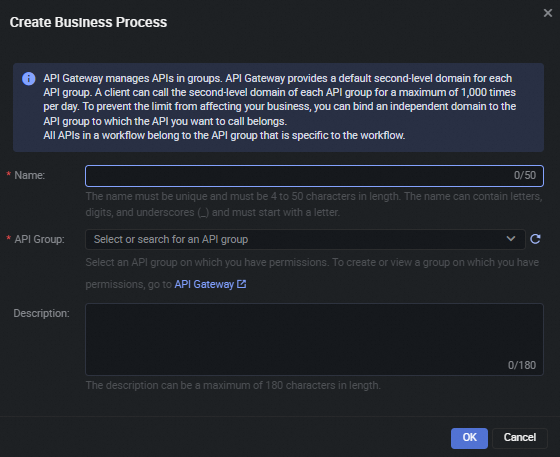The image size is (560, 457).
Task: Open the API Gateway link
Action: 204,284
